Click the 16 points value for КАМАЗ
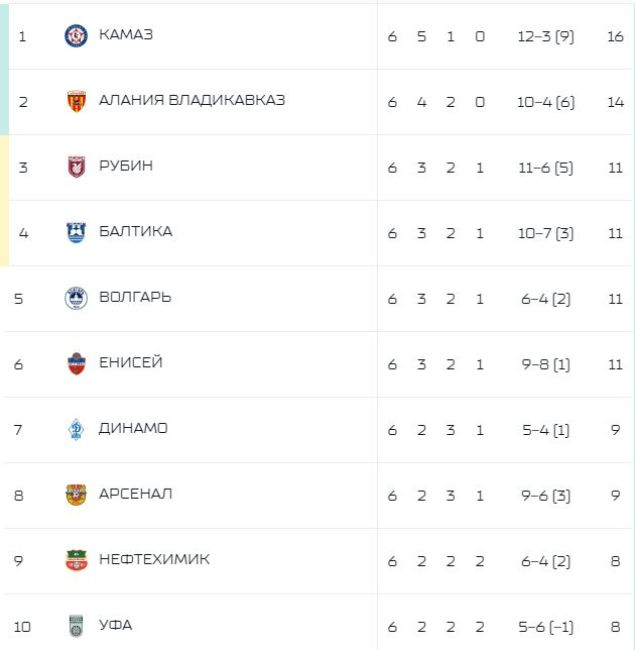The height and width of the screenshot is (650, 635). (615, 36)
